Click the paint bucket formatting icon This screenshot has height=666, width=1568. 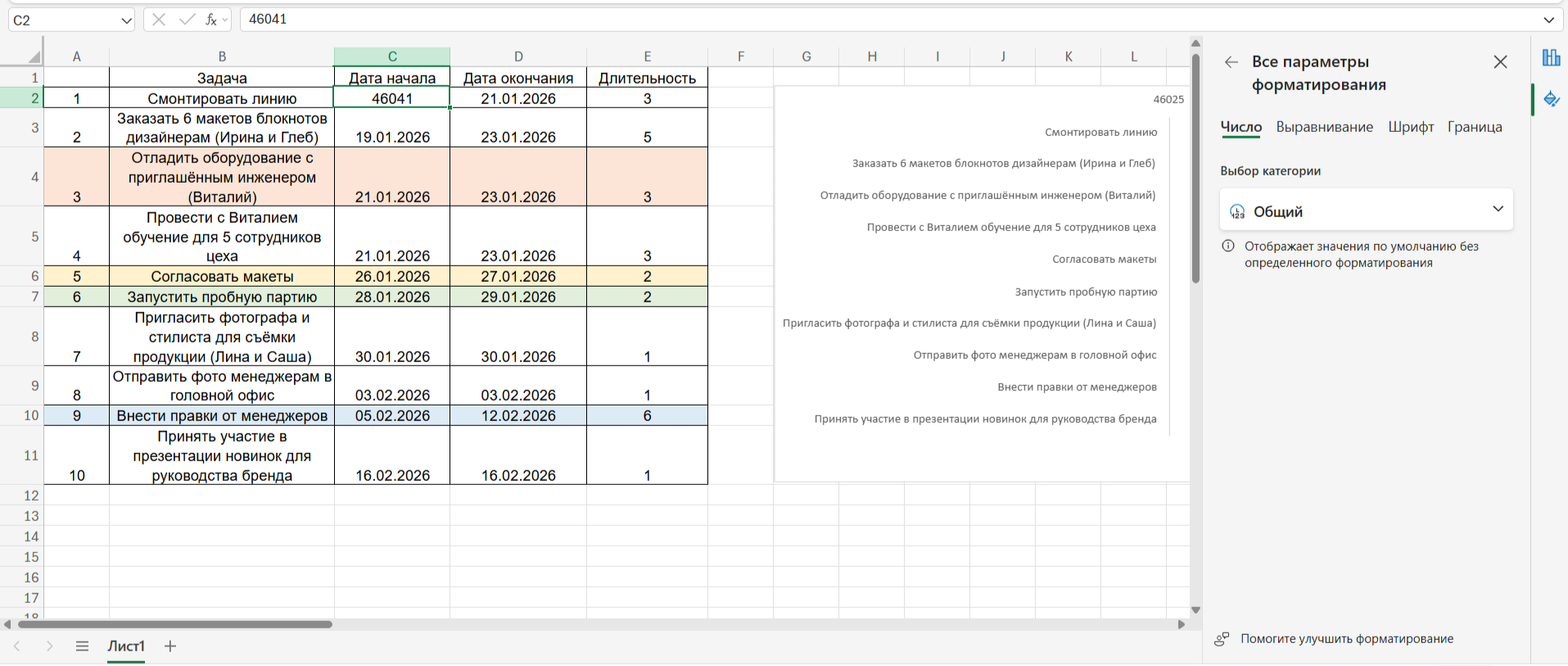[x=1551, y=100]
